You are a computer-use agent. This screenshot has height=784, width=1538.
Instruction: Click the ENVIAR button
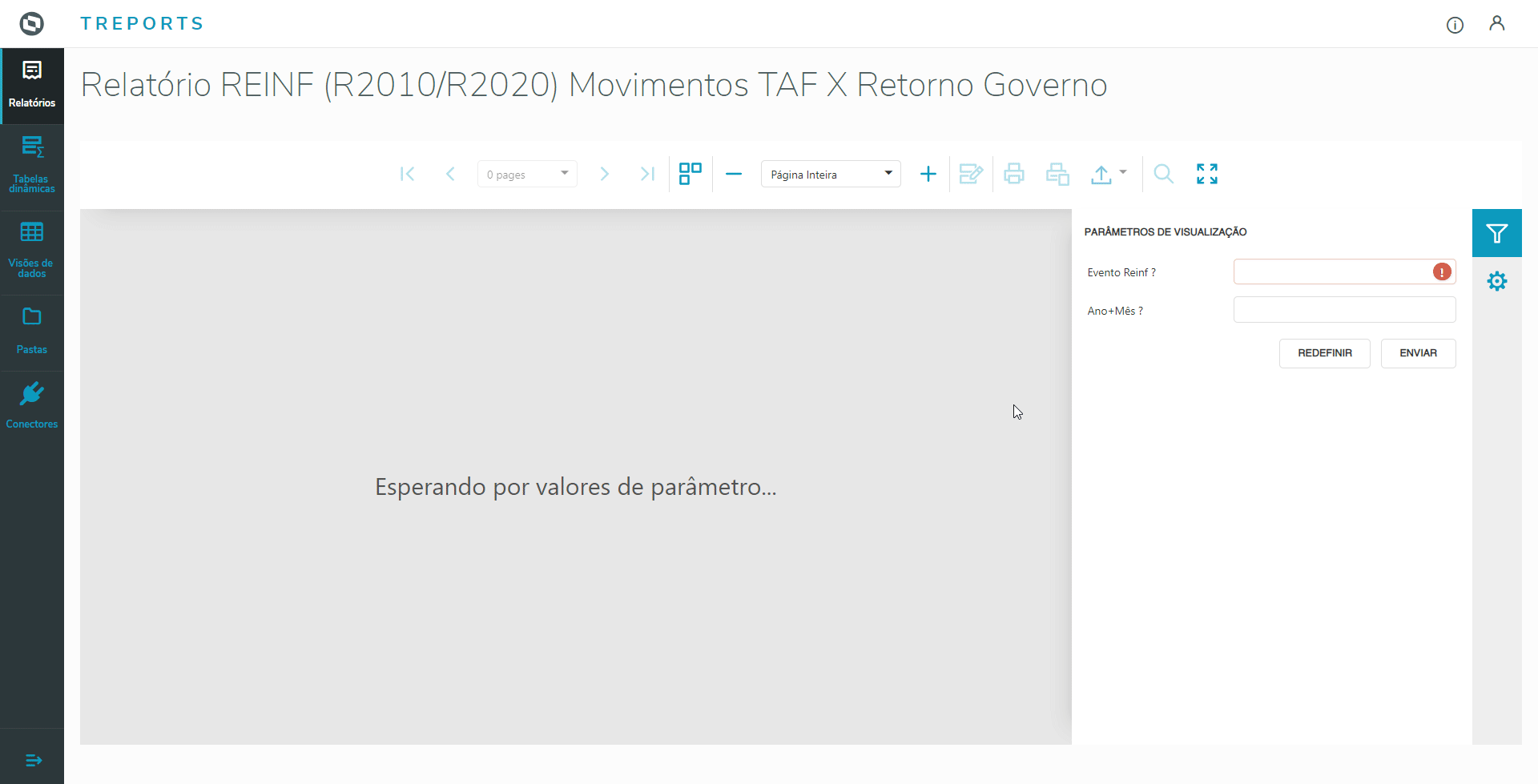click(x=1418, y=353)
